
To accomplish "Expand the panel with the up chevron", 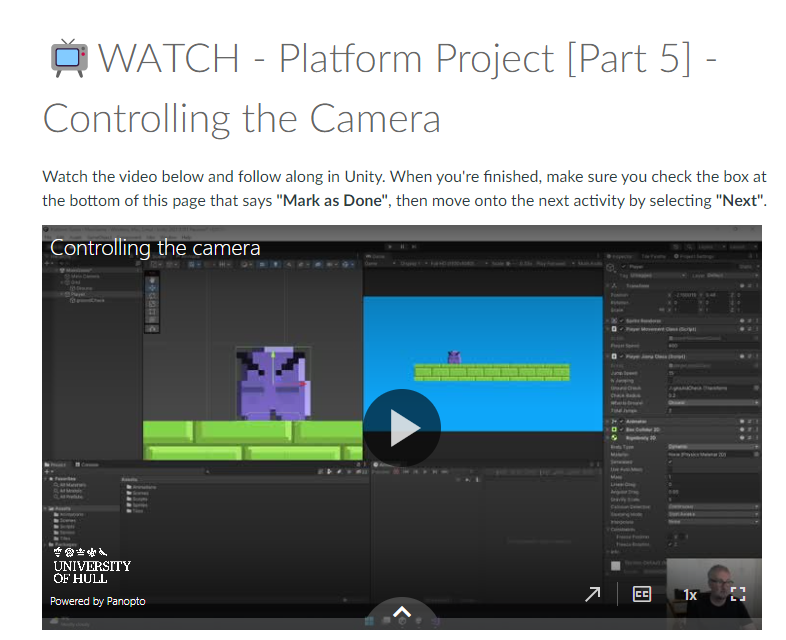I will (x=401, y=612).
